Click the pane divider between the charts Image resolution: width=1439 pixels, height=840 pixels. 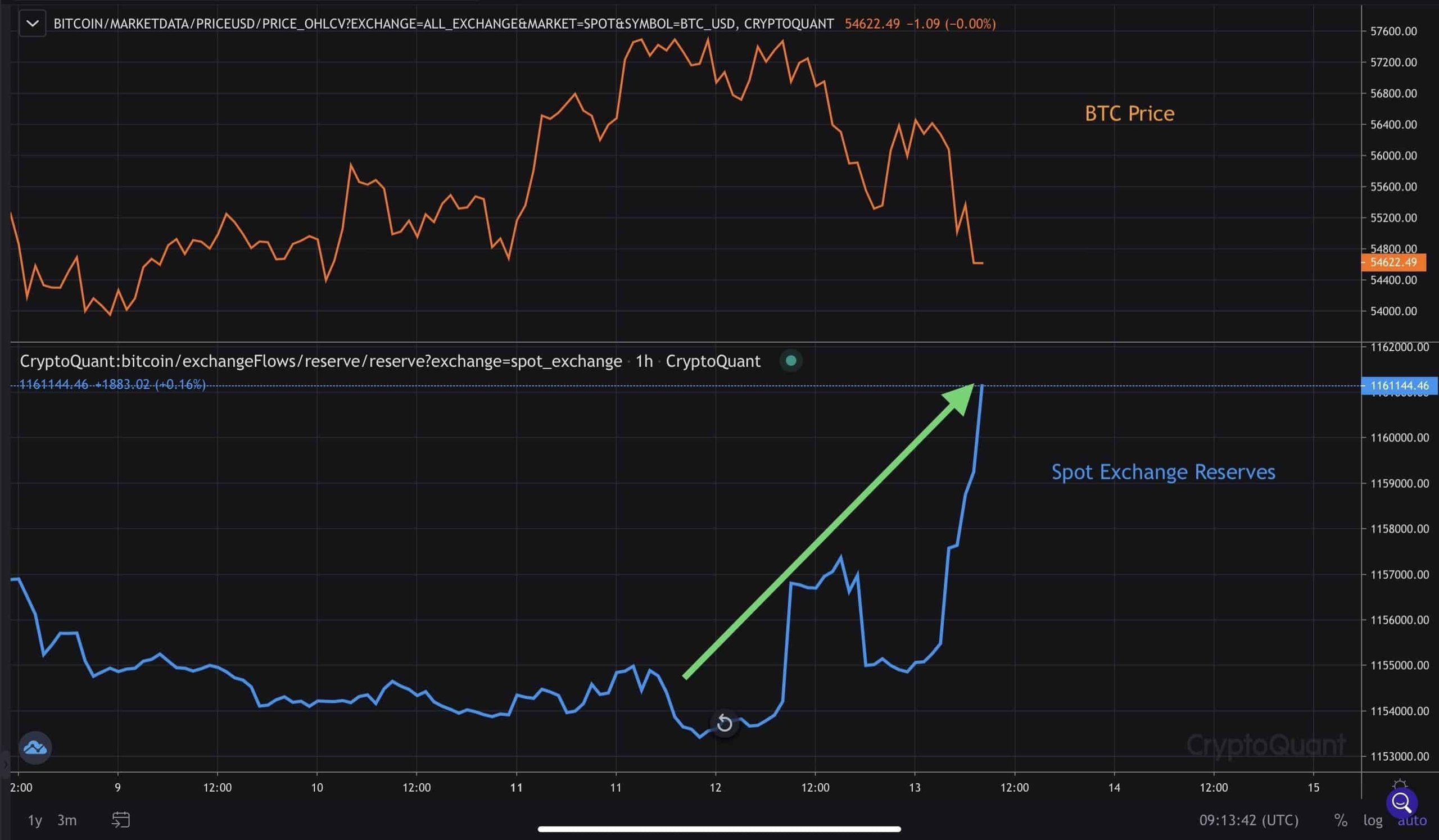click(685, 342)
